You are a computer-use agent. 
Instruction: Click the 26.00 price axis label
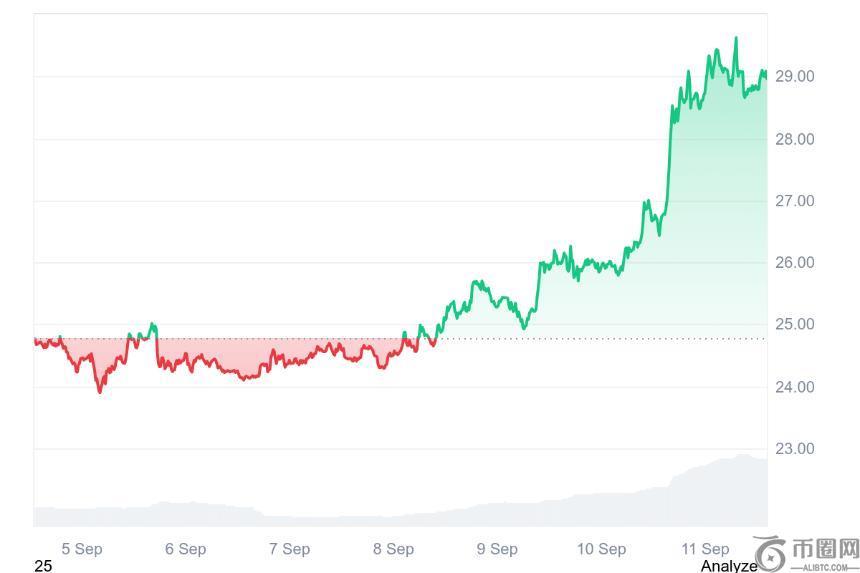pyautogui.click(x=795, y=263)
